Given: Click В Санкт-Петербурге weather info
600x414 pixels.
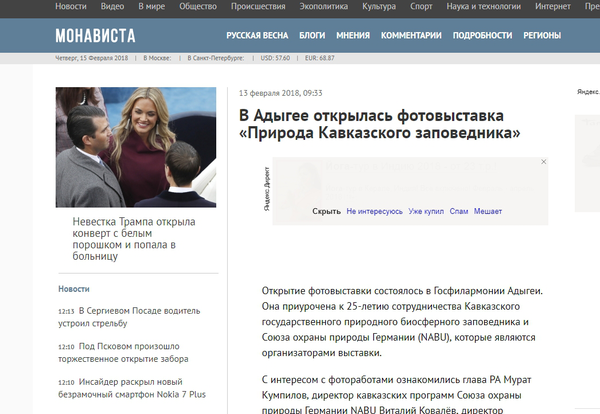Looking at the screenshot, I should coord(216,58).
